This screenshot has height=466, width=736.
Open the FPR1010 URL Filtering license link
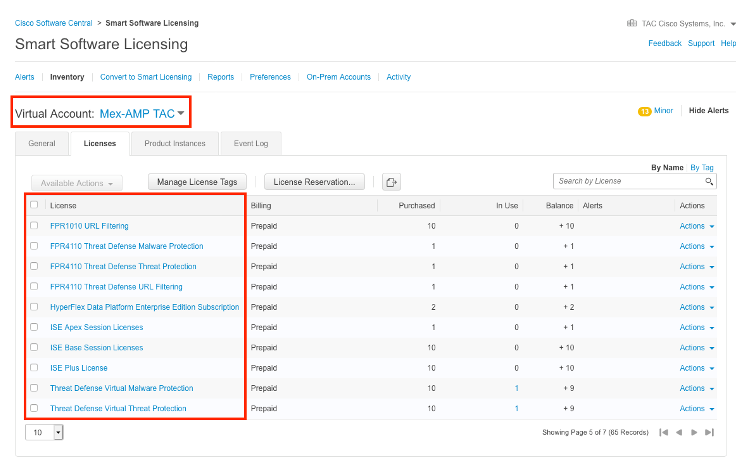click(89, 226)
